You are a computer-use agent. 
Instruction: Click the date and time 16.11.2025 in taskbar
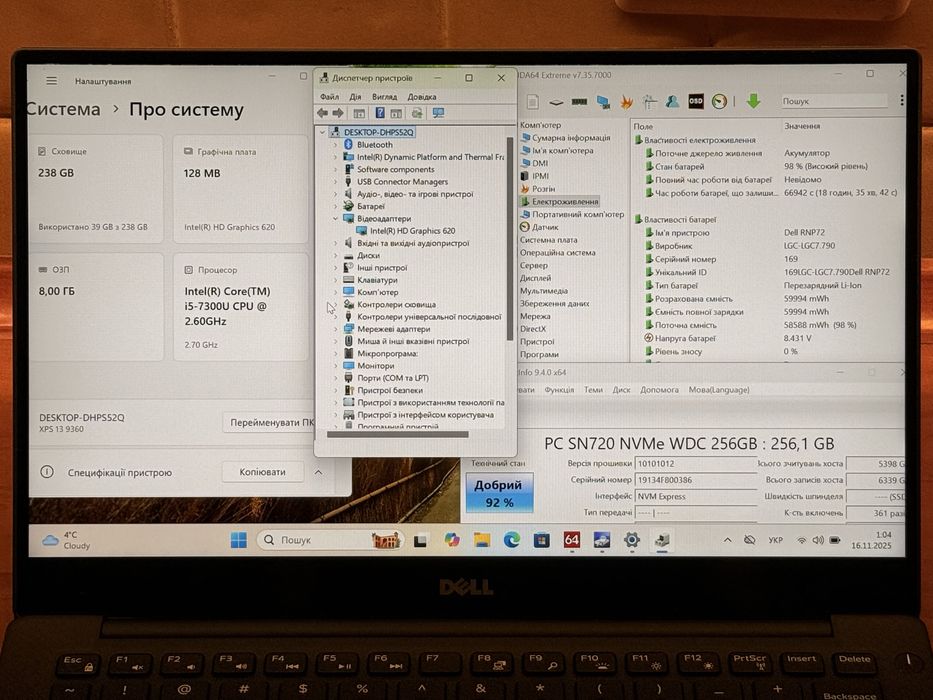point(871,540)
